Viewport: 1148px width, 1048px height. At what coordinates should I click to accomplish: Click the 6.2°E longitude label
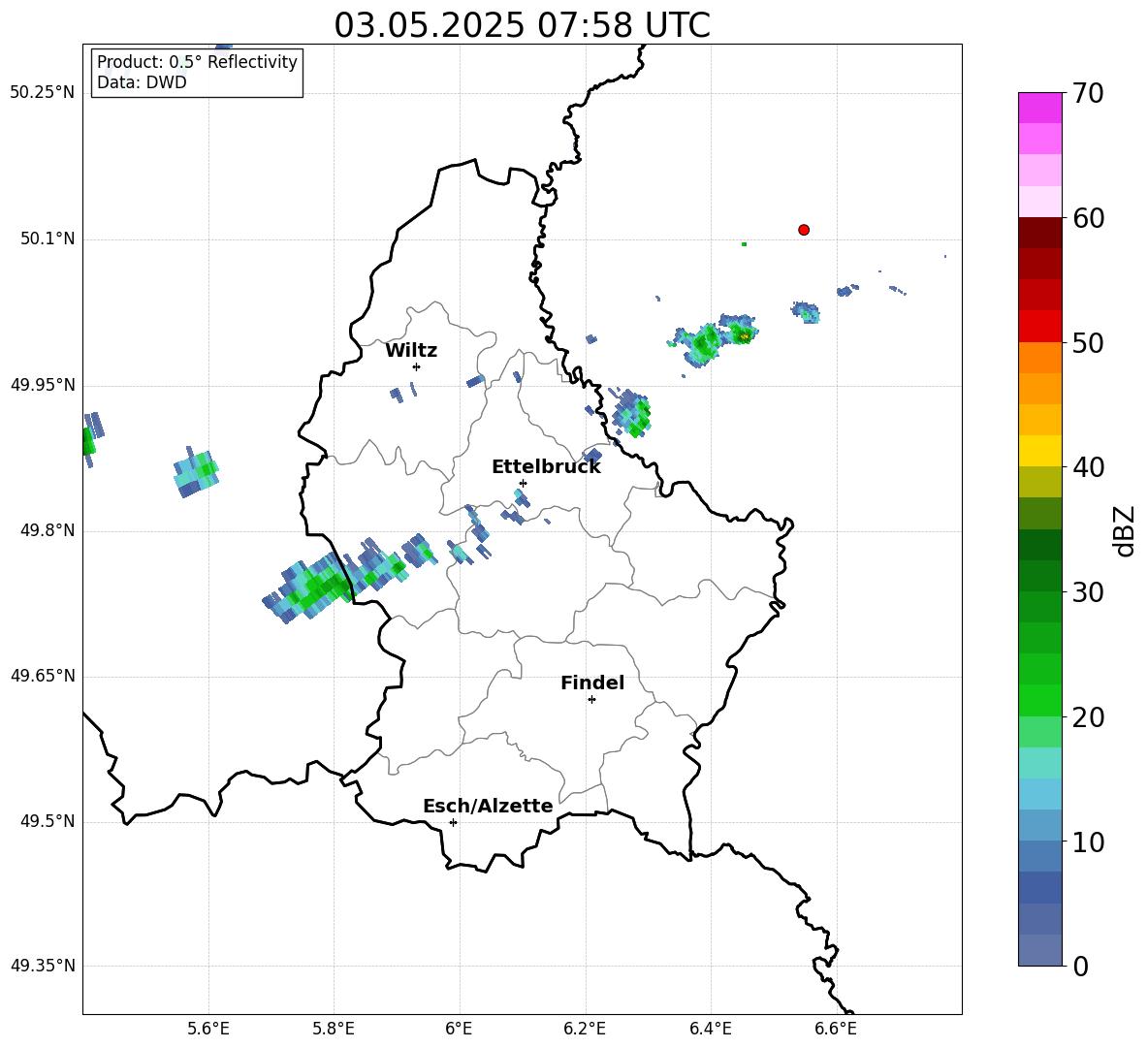point(585,1029)
